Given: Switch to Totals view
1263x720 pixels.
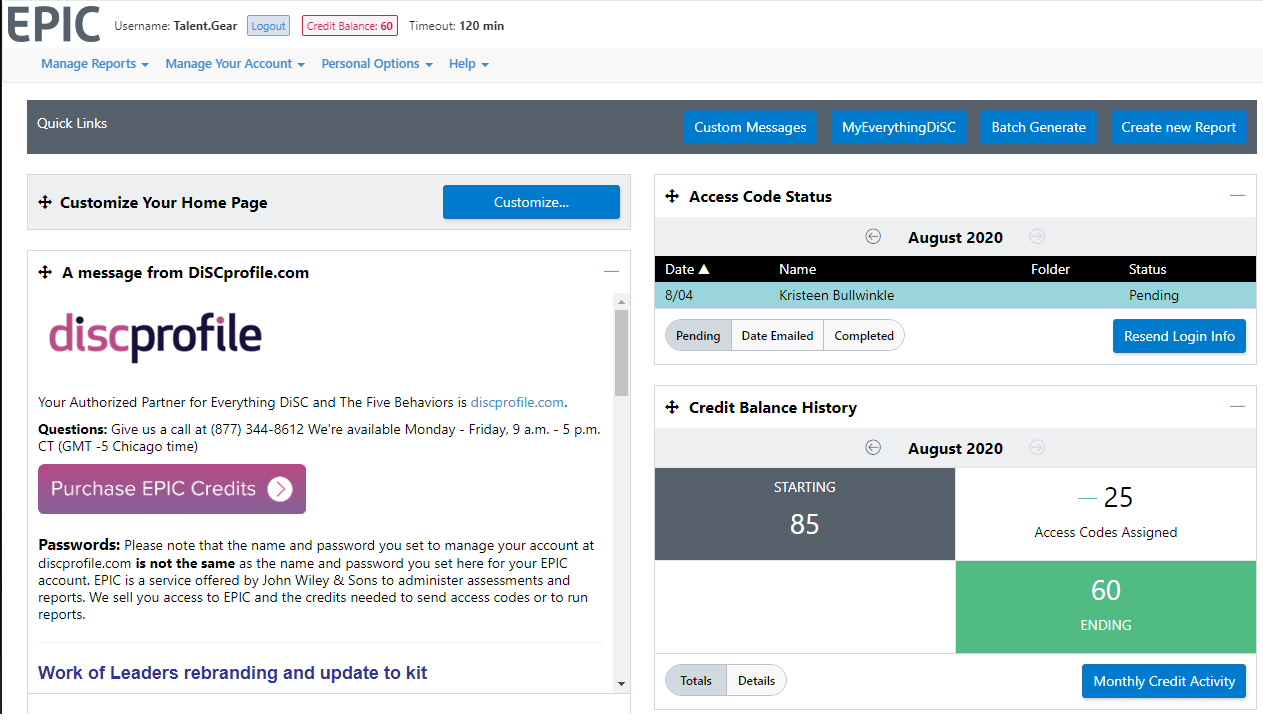Looking at the screenshot, I should pos(696,681).
